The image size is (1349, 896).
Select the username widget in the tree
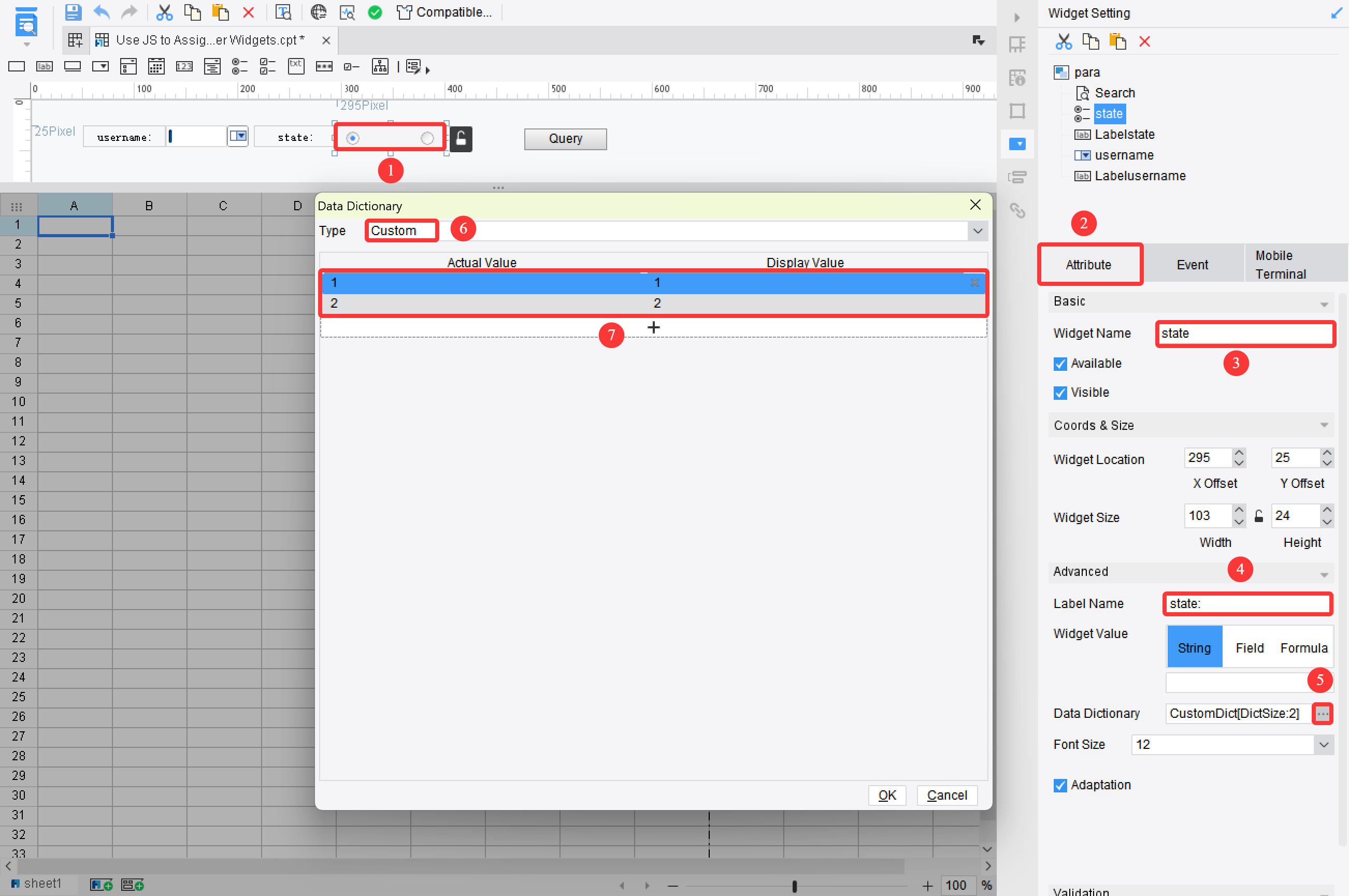[1123, 155]
